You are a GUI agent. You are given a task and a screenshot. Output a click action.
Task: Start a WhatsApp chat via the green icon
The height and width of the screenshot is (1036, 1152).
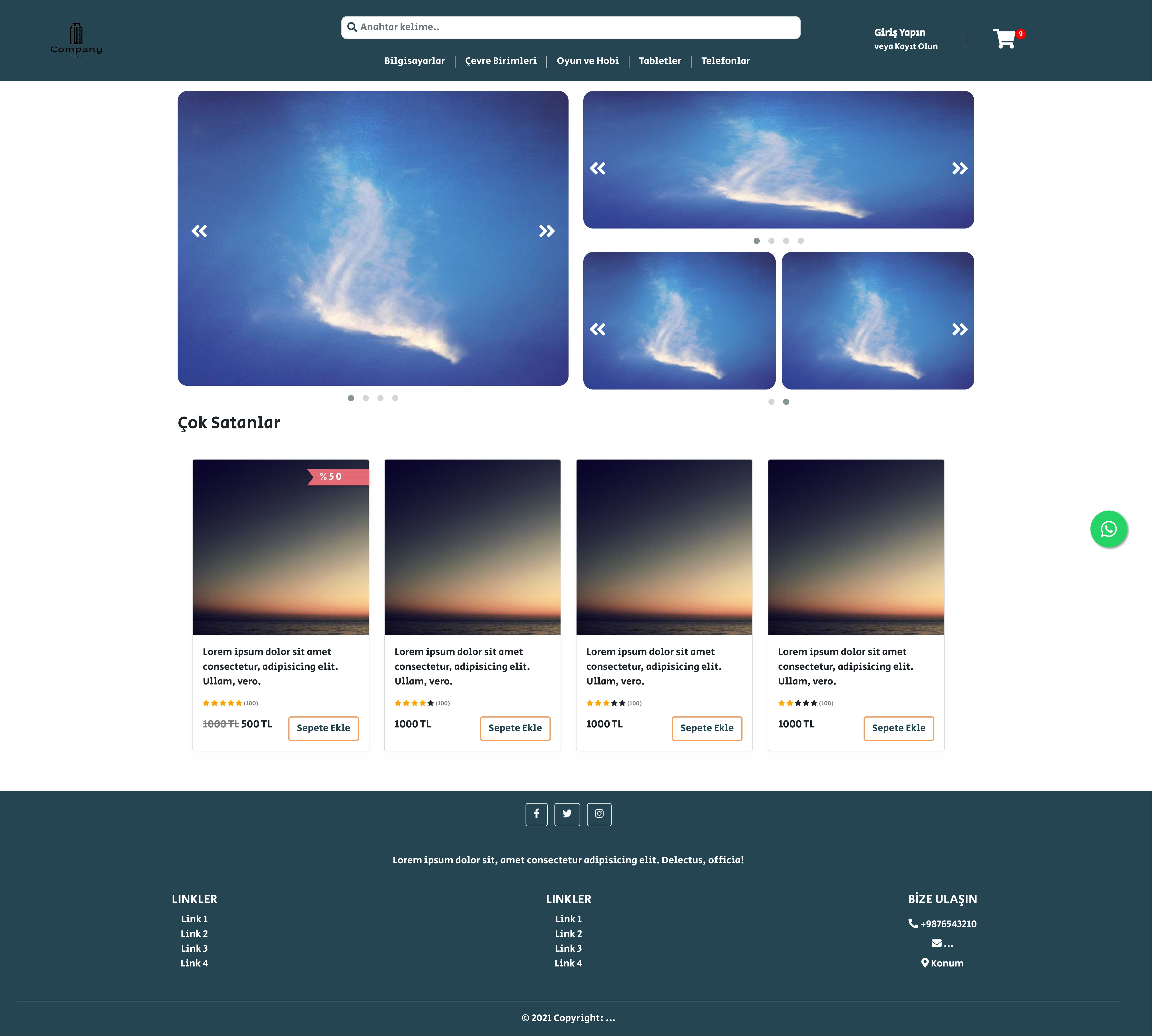tap(1109, 529)
